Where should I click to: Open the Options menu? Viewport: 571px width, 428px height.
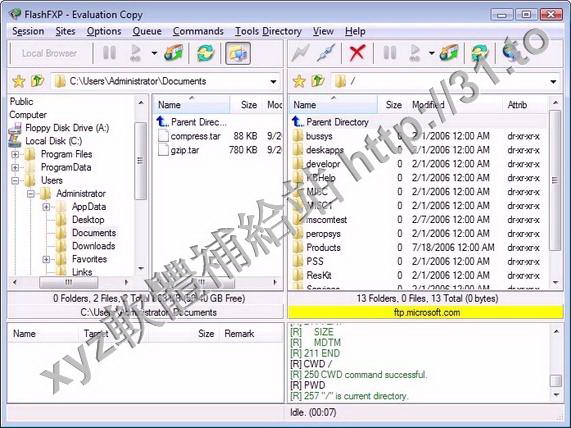[104, 31]
